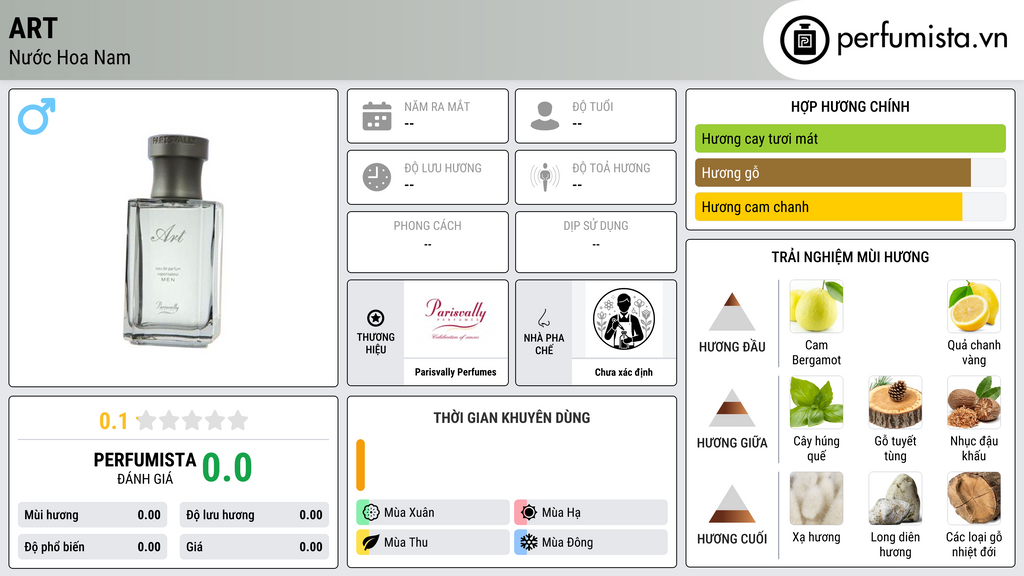This screenshot has height=576, width=1024.
Task: Click the Hương giữa pyramid icon
Action: point(732,408)
